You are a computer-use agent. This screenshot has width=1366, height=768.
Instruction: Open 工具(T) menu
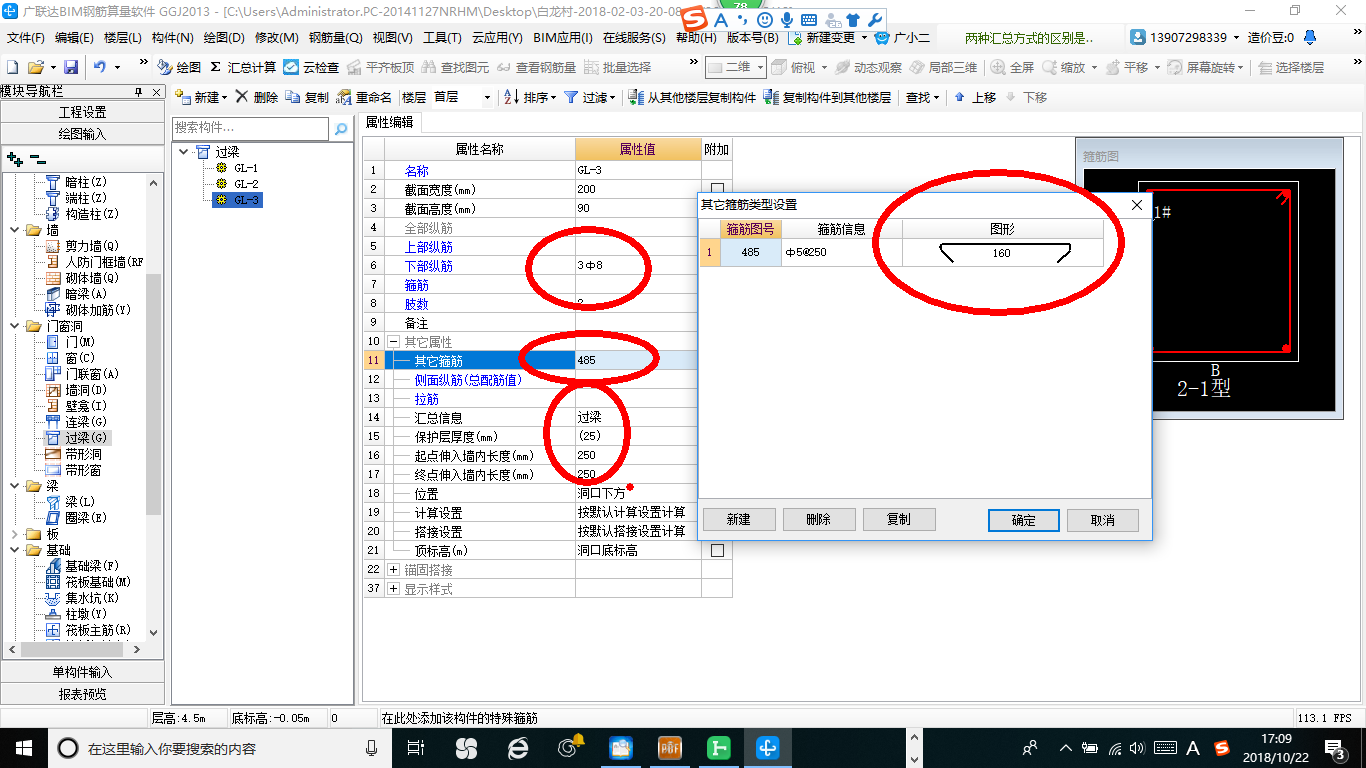(x=442, y=37)
